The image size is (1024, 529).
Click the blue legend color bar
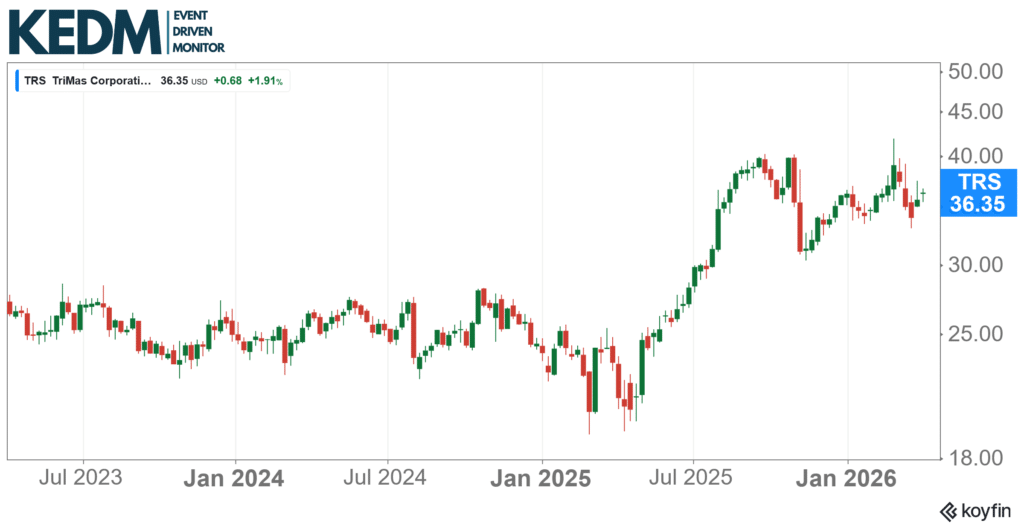(x=17, y=80)
